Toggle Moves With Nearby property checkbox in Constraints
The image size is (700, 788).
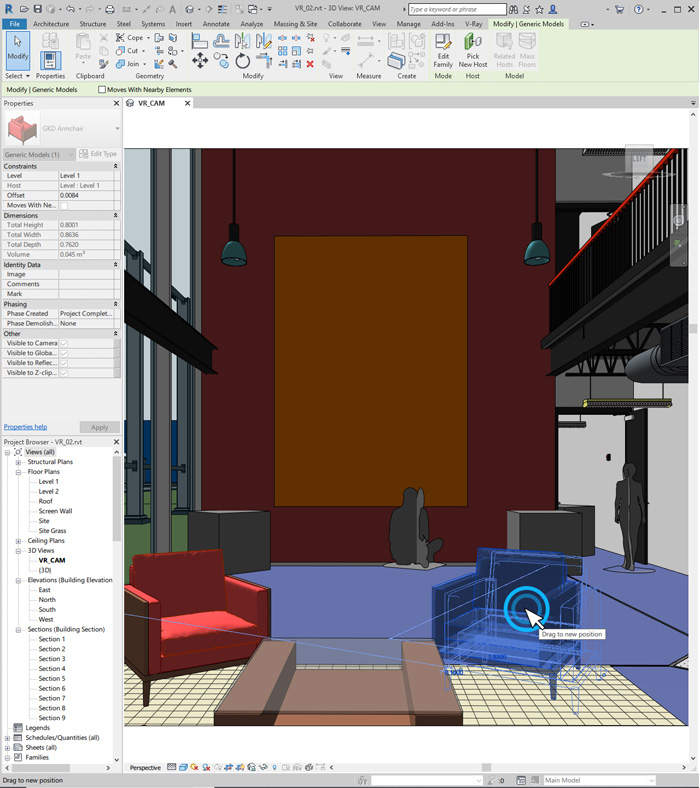pyautogui.click(x=64, y=205)
